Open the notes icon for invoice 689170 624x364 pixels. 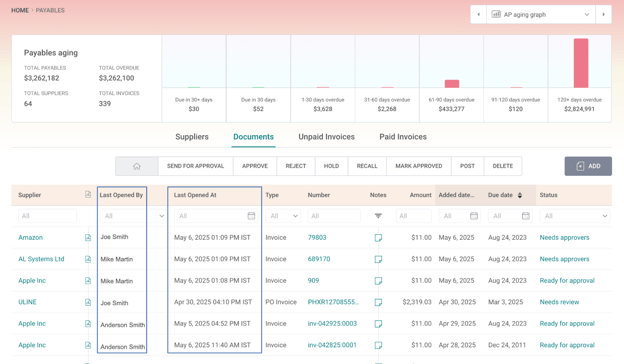click(x=378, y=259)
